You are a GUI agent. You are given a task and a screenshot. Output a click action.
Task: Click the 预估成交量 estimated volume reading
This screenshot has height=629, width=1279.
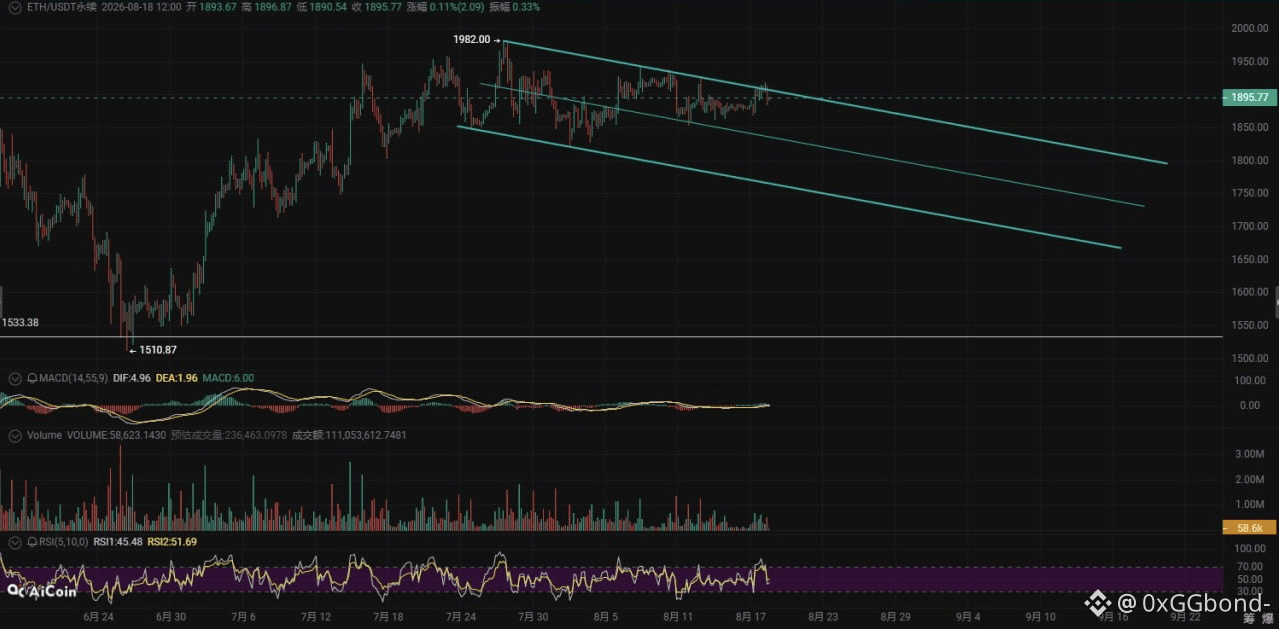click(x=228, y=436)
